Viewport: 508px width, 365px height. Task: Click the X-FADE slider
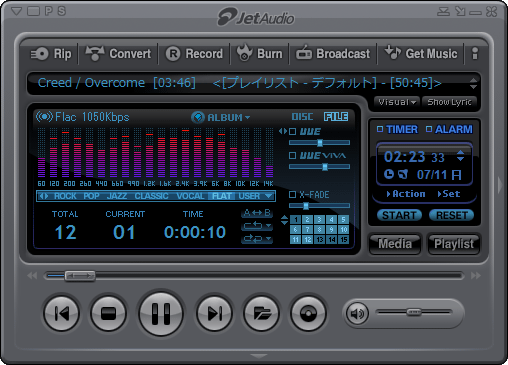[319, 206]
